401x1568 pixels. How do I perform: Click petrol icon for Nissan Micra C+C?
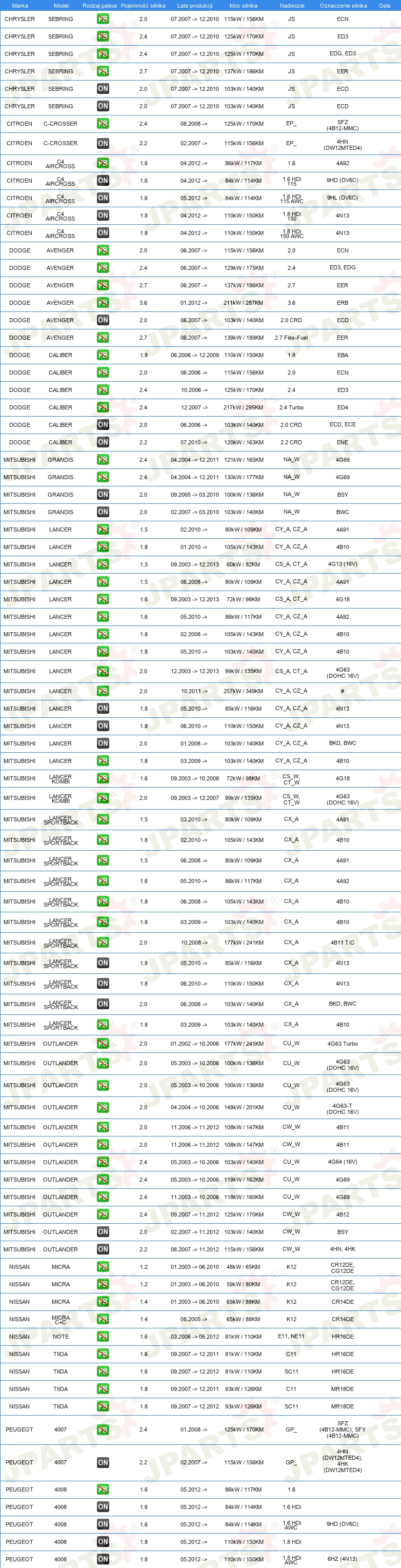click(103, 1319)
